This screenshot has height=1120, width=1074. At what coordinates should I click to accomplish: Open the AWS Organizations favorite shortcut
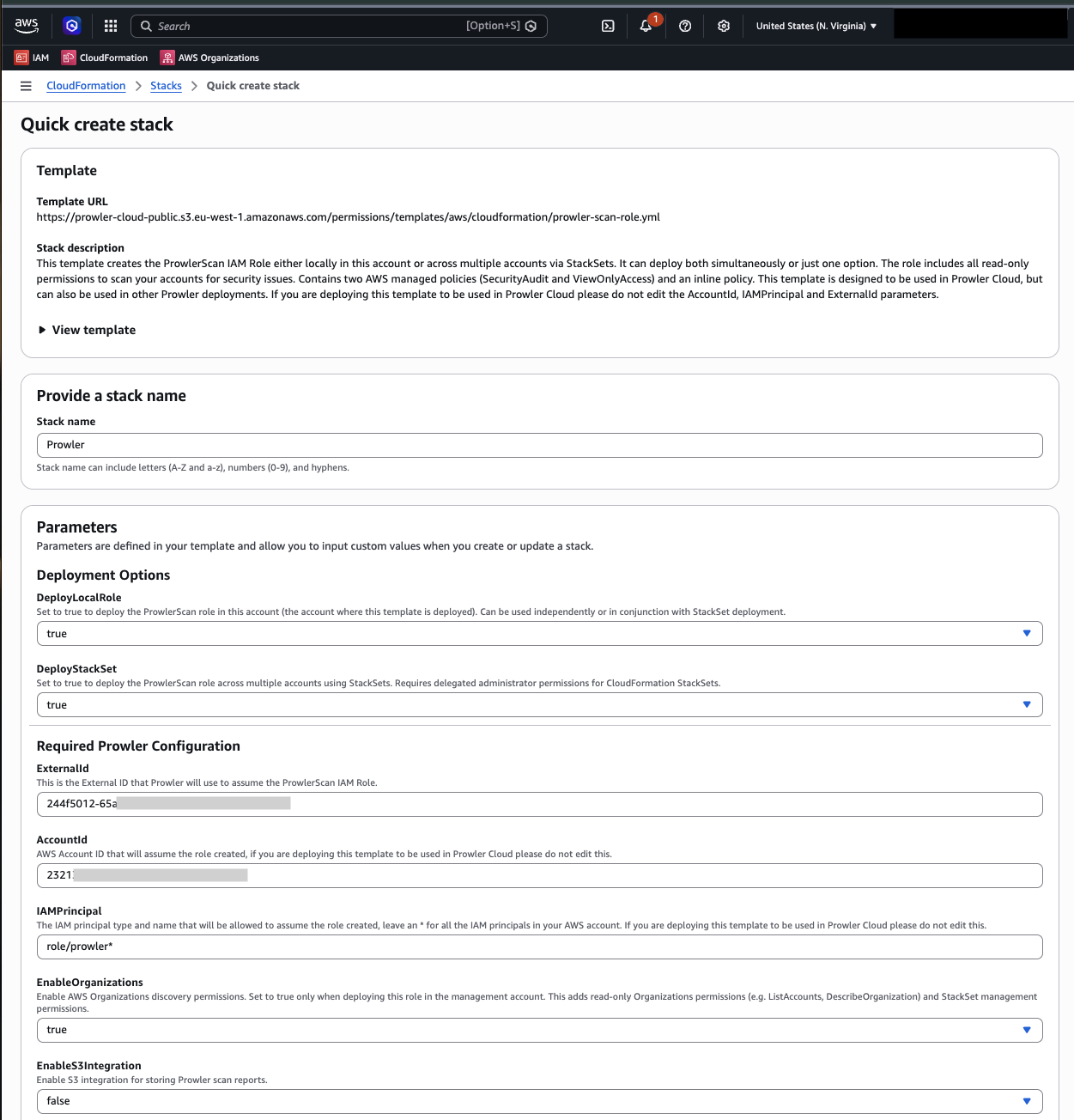tap(209, 58)
